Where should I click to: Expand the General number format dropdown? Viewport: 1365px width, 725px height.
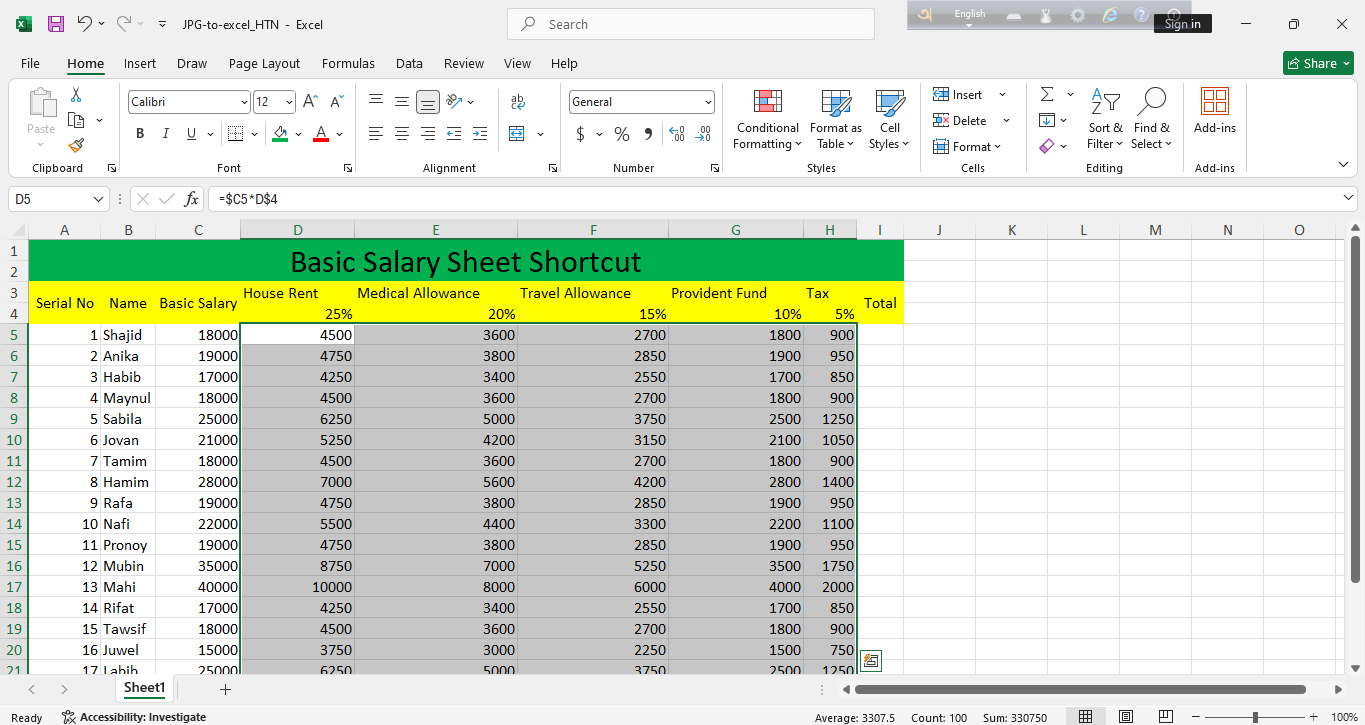pyautogui.click(x=708, y=102)
